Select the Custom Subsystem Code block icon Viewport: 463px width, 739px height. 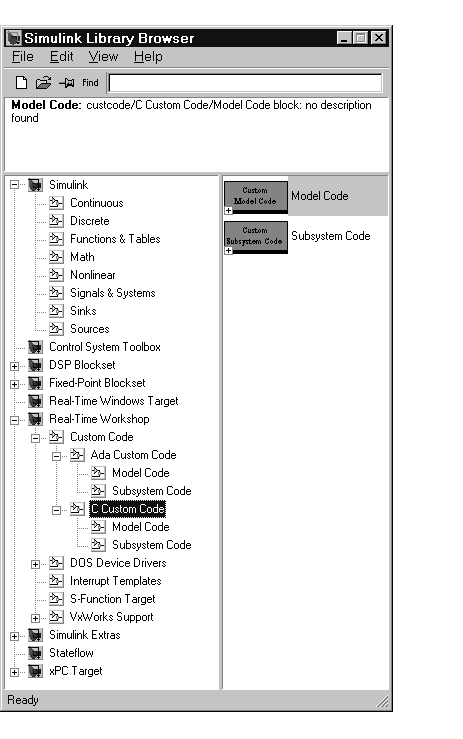(x=256, y=236)
